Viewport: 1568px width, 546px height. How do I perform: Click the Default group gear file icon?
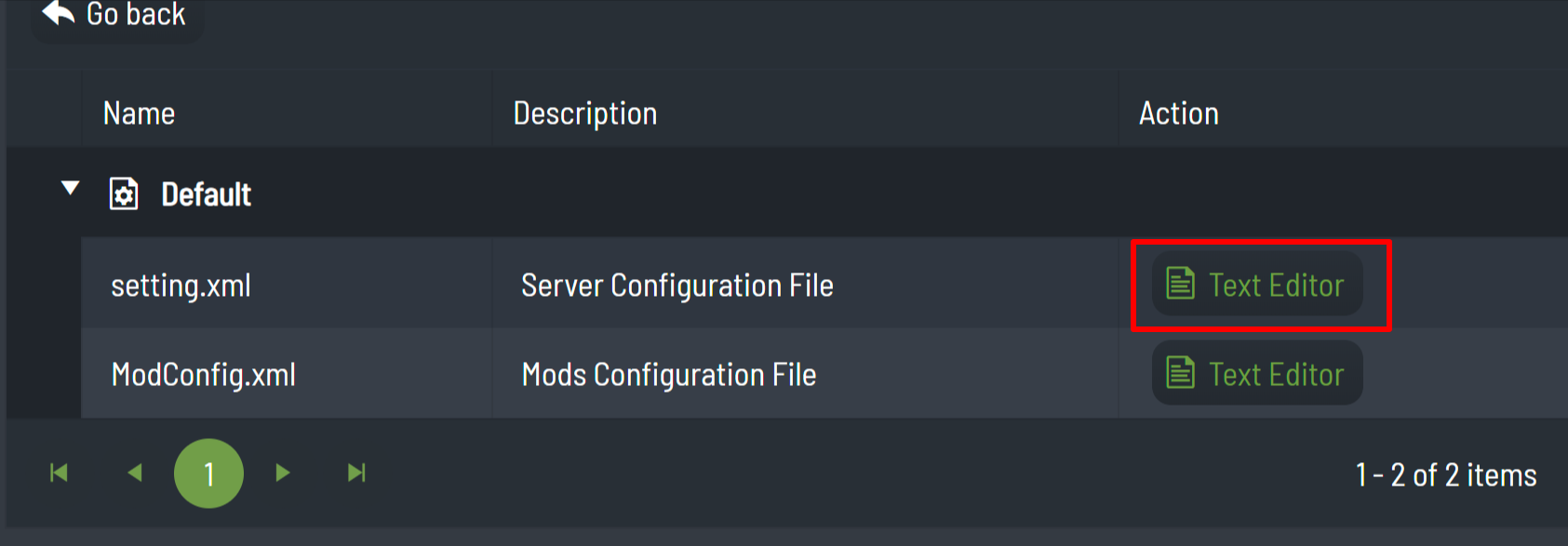tap(124, 194)
